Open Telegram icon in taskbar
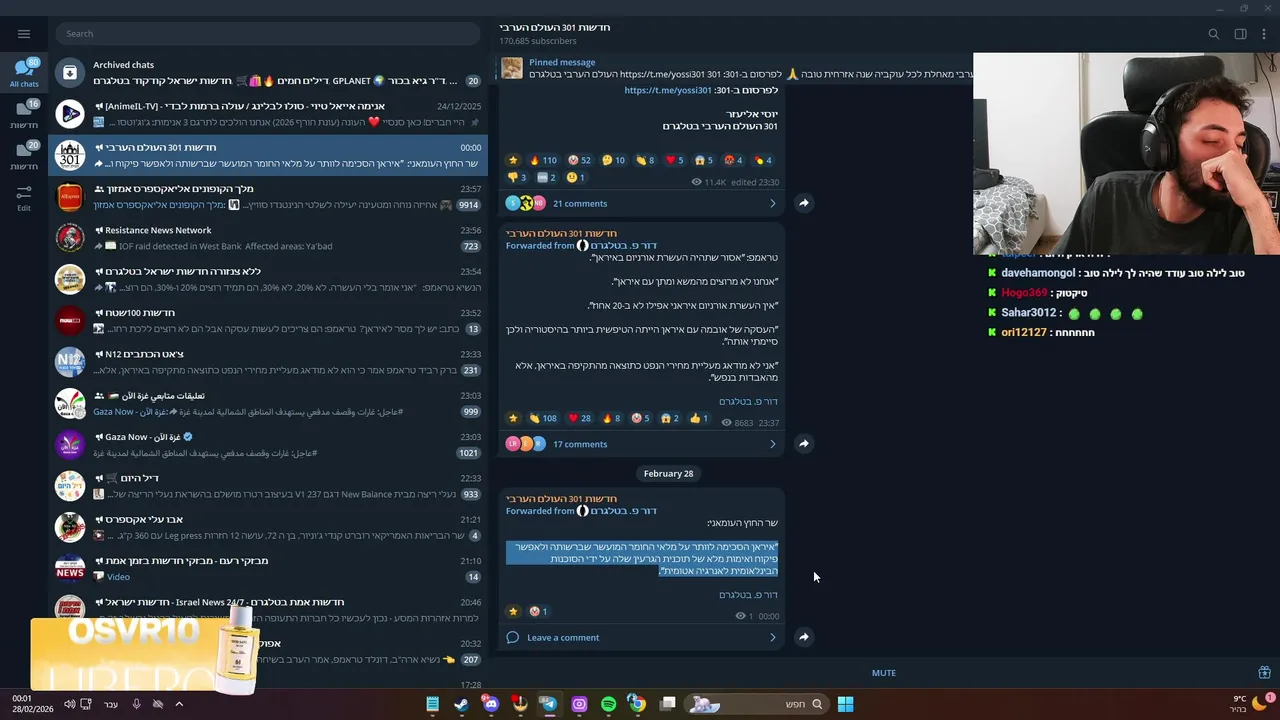 coord(548,704)
